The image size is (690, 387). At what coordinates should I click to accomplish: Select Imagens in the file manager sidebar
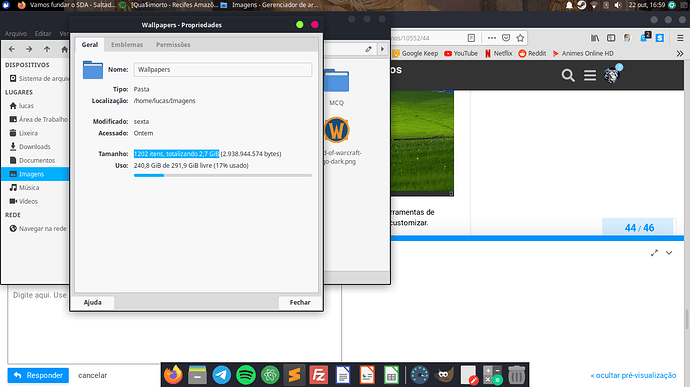point(35,174)
